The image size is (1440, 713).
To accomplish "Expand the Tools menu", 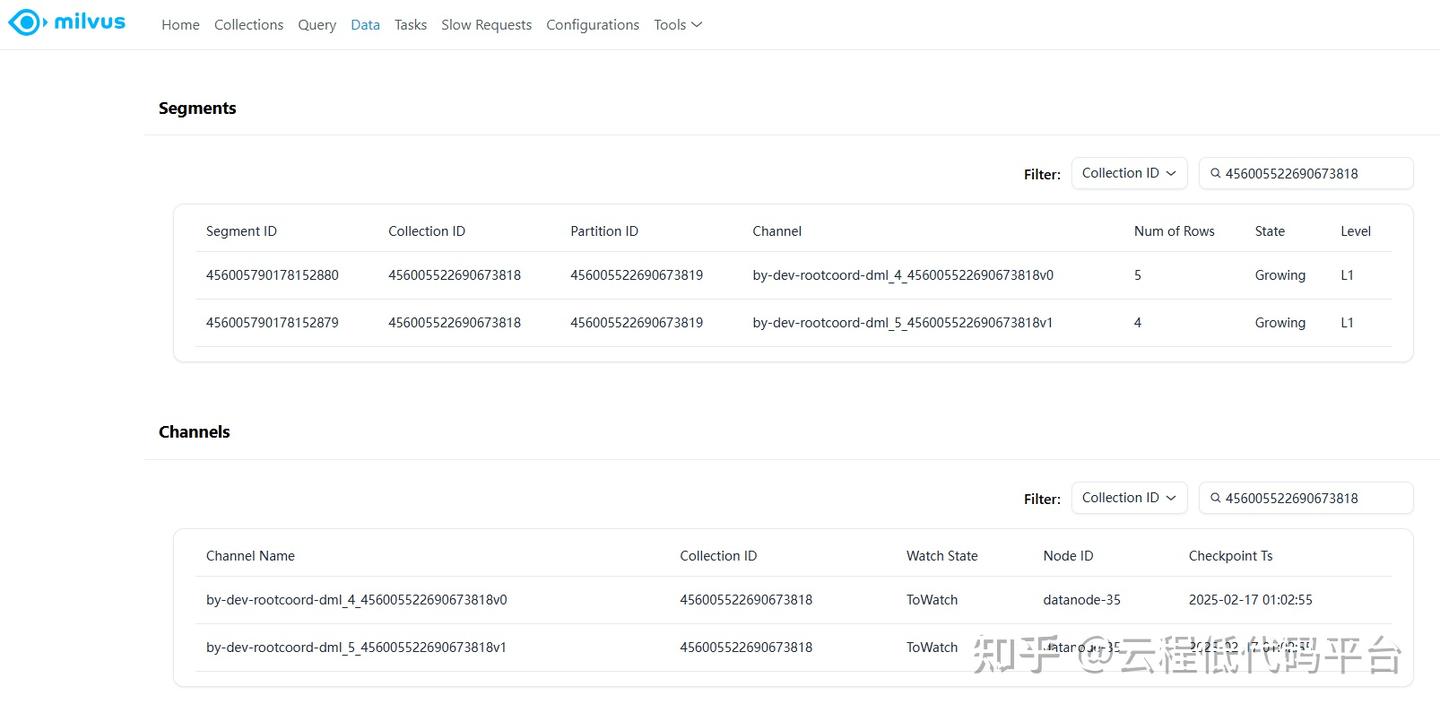I will [x=678, y=24].
